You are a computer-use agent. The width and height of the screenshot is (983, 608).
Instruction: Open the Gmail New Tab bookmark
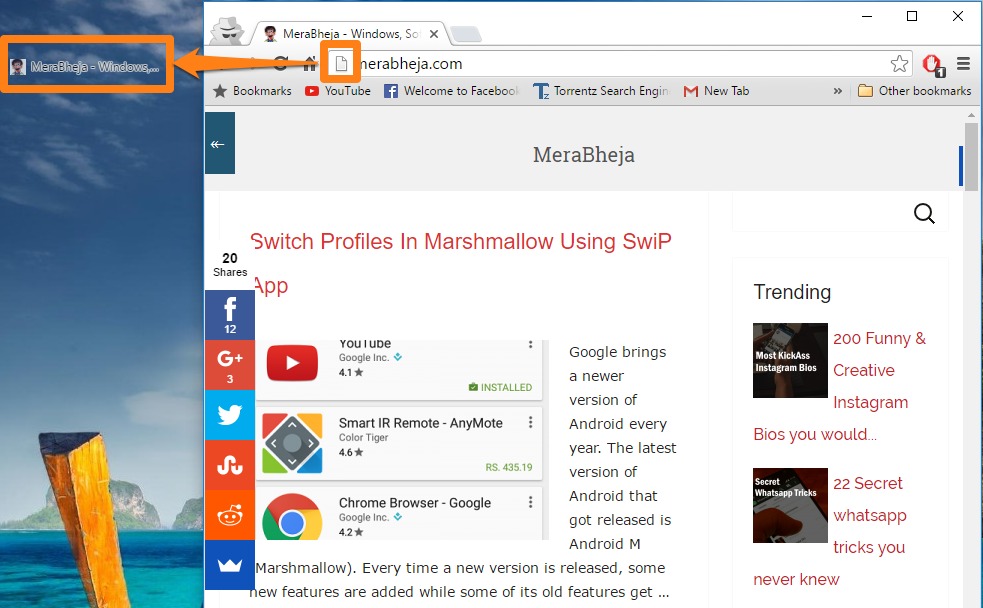pyautogui.click(x=716, y=91)
